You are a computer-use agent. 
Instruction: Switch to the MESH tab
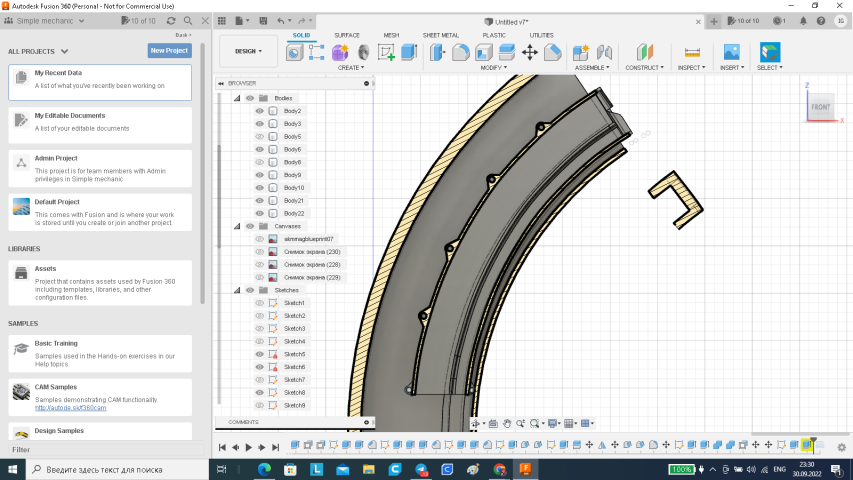click(391, 35)
